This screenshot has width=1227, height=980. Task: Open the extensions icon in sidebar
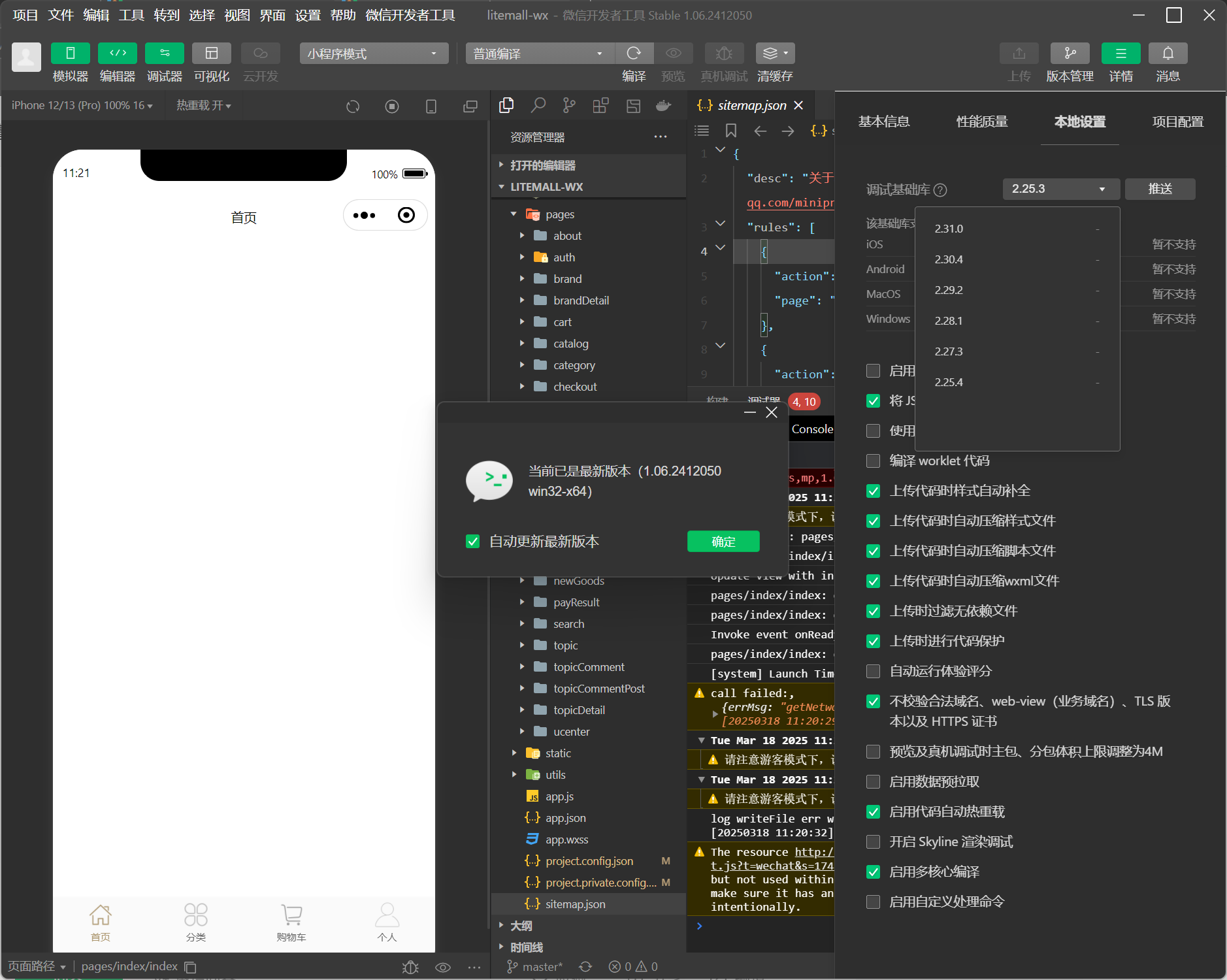coord(601,105)
